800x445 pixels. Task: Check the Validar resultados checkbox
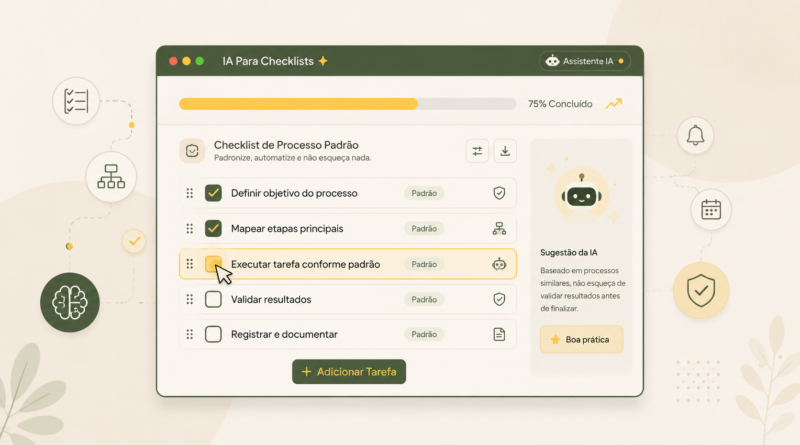coord(213,299)
